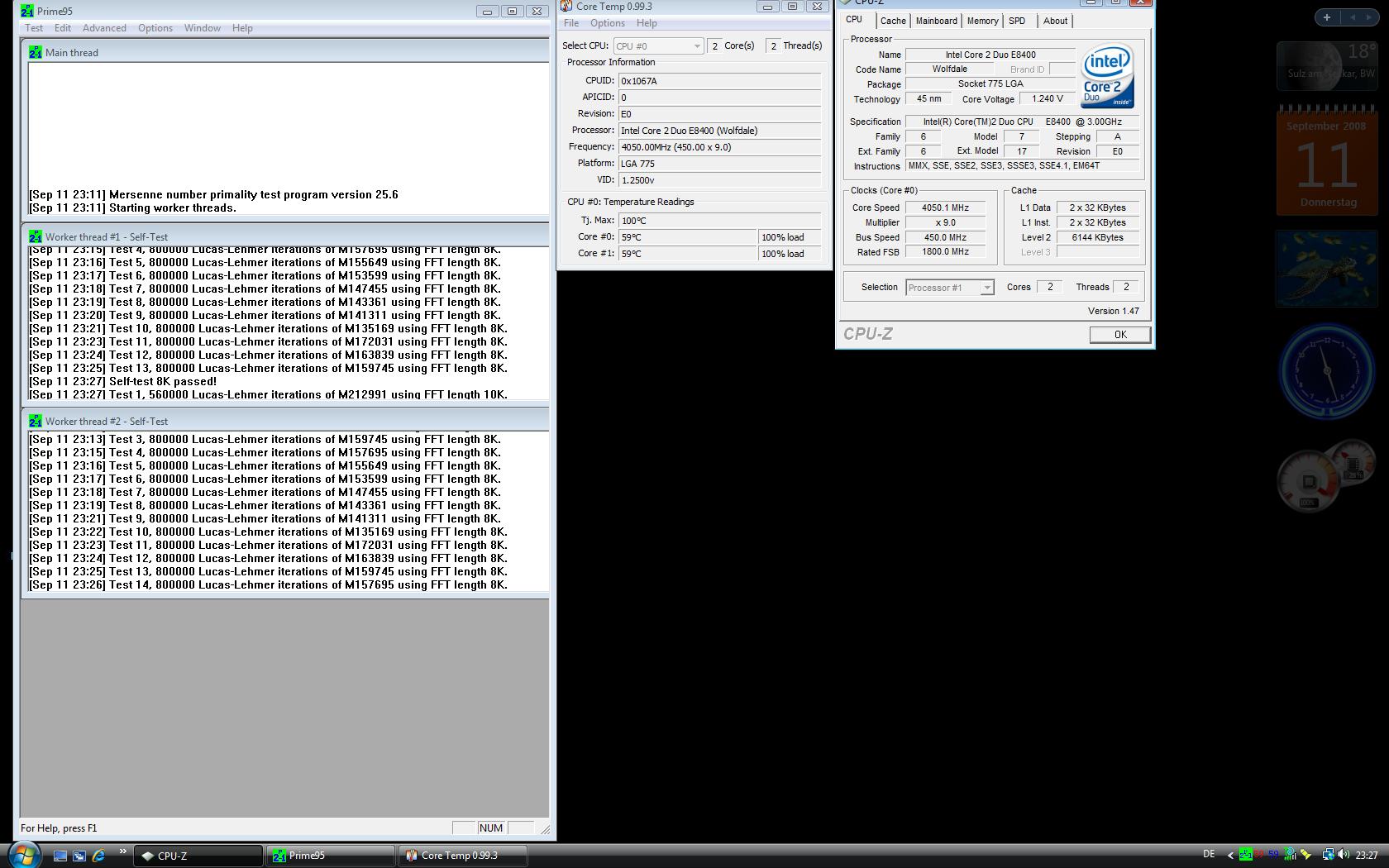Switch to Prime95 taskbar button
Screen dimensions: 1389x868
(330, 856)
